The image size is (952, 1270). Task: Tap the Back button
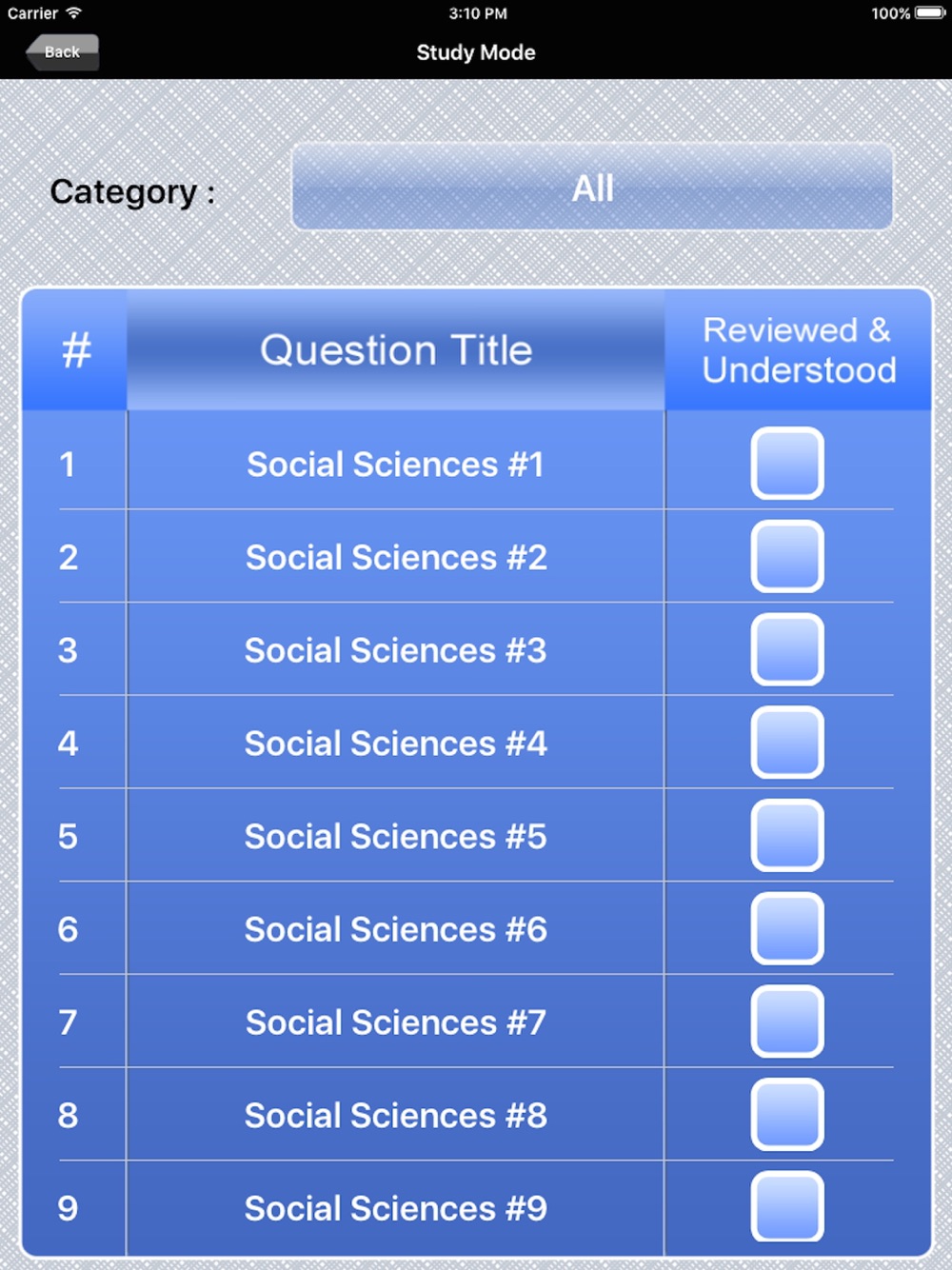click(62, 52)
